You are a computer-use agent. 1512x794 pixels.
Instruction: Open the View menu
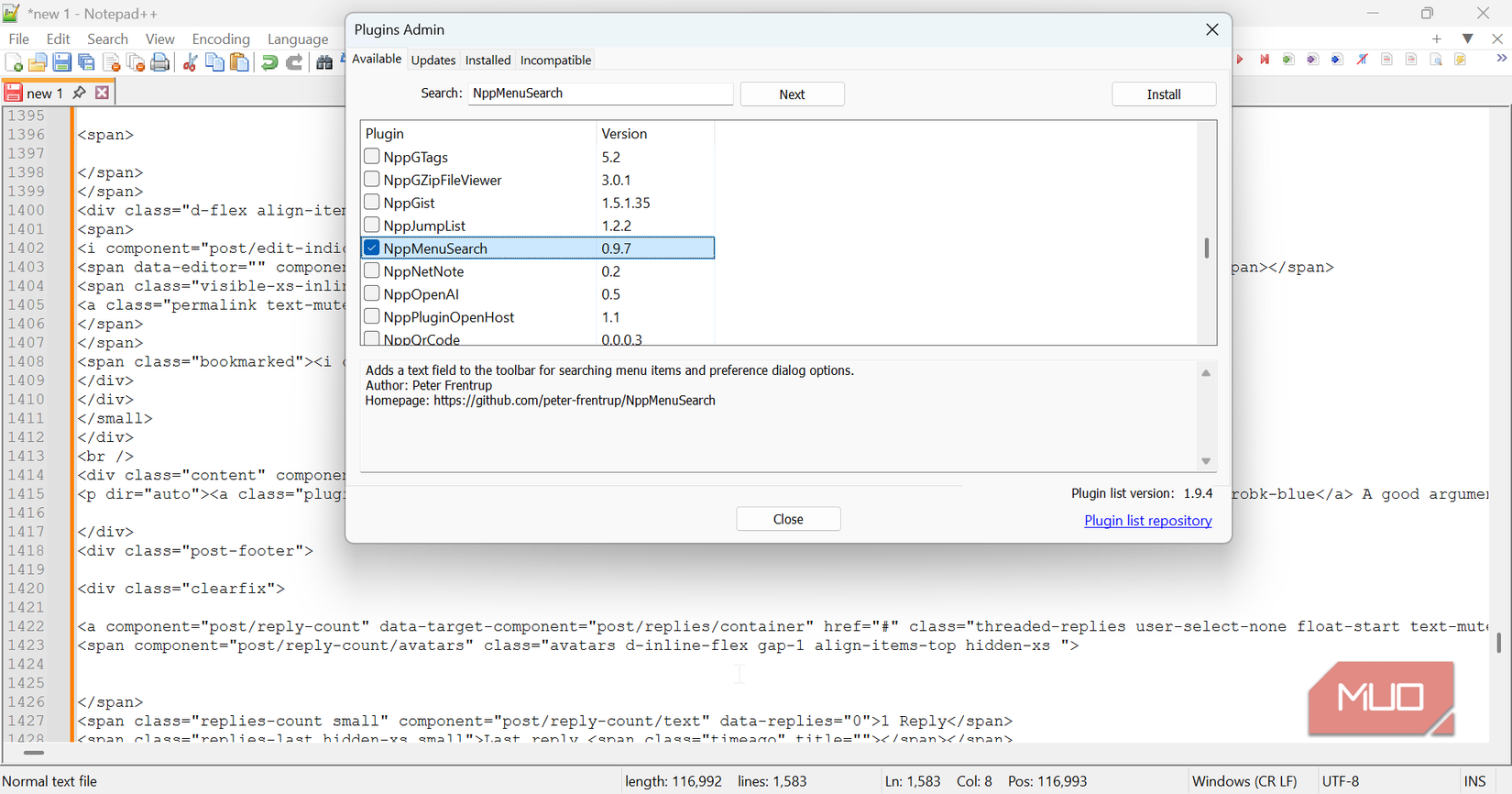tap(159, 39)
